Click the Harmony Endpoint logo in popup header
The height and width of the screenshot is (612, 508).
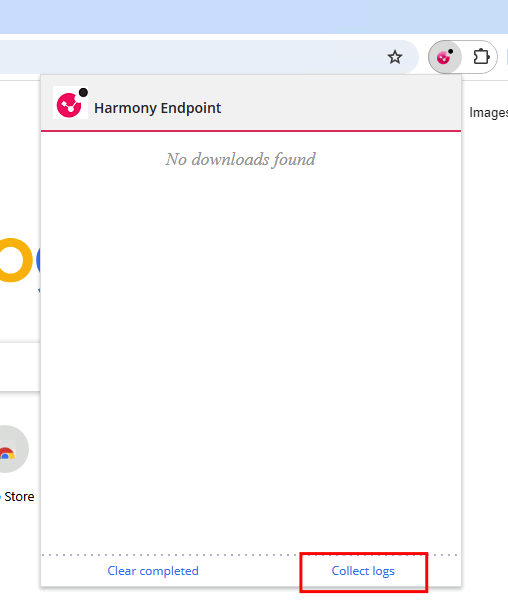click(x=70, y=103)
